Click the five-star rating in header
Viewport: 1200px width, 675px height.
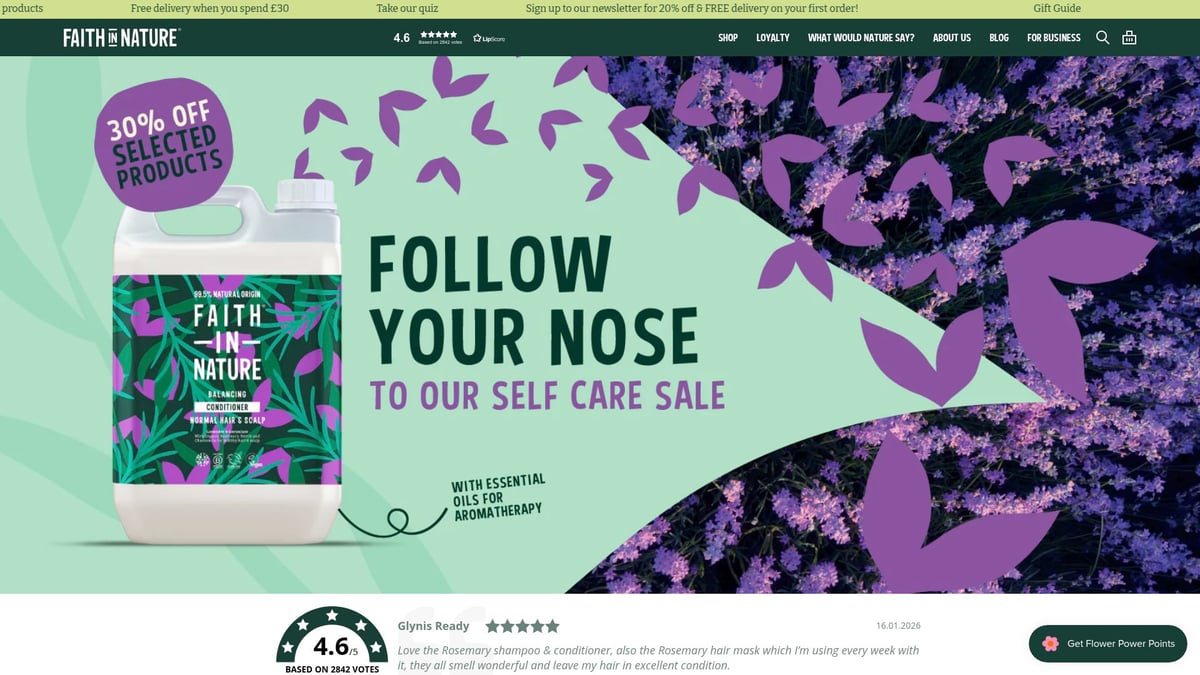[x=438, y=34]
